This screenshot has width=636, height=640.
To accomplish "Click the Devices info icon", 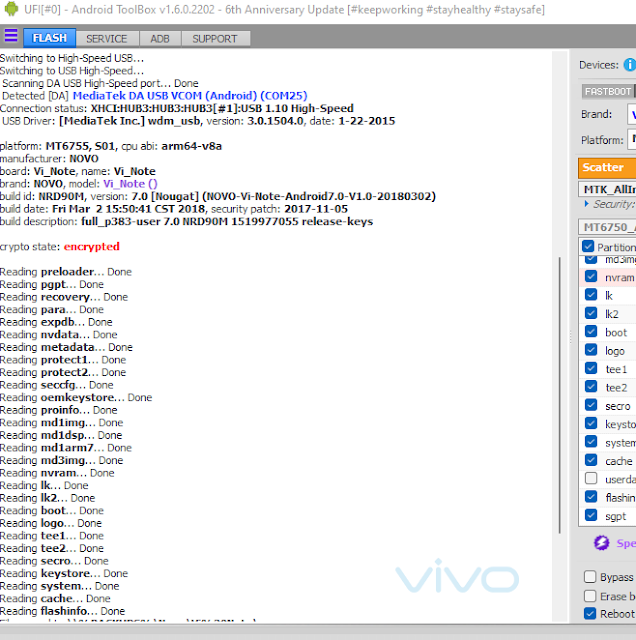I will (630, 65).
